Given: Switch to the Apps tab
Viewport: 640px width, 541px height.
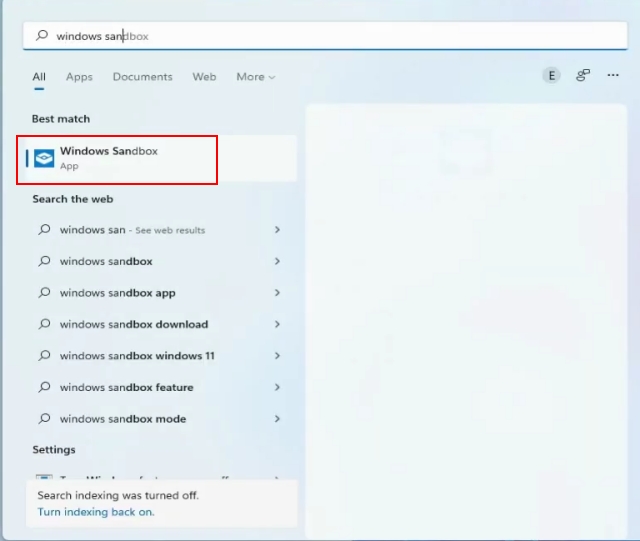Looking at the screenshot, I should point(79,77).
